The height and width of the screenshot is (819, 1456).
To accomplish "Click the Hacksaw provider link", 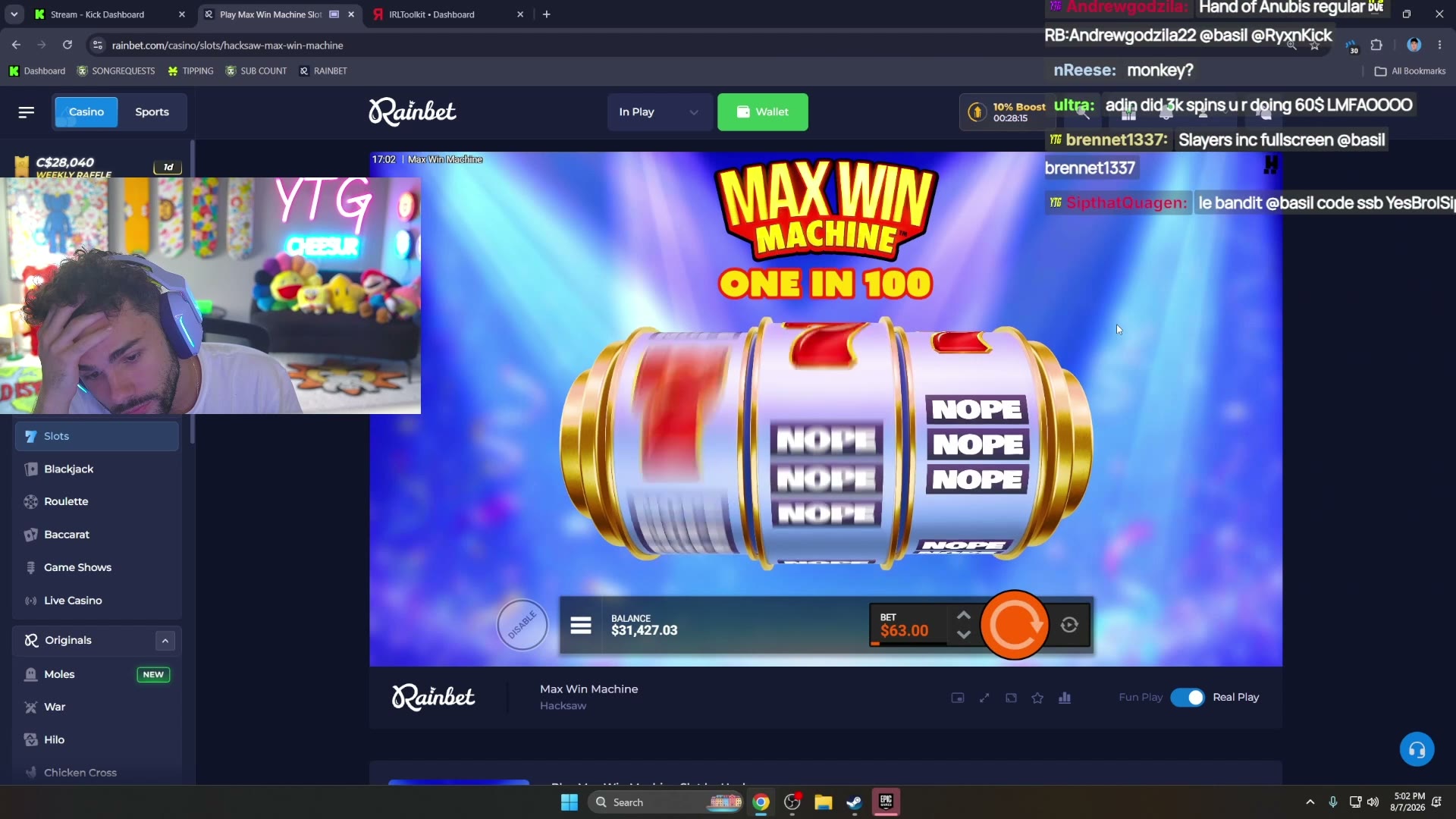I will click(x=563, y=706).
